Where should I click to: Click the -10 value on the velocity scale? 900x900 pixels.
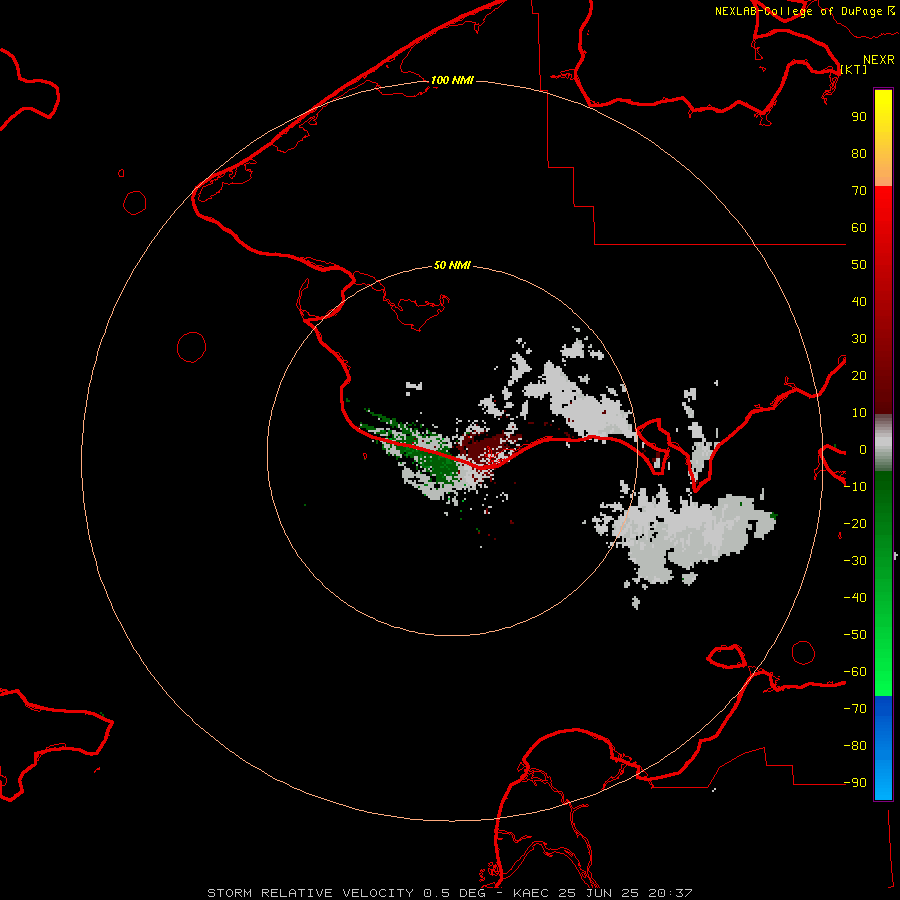855,487
